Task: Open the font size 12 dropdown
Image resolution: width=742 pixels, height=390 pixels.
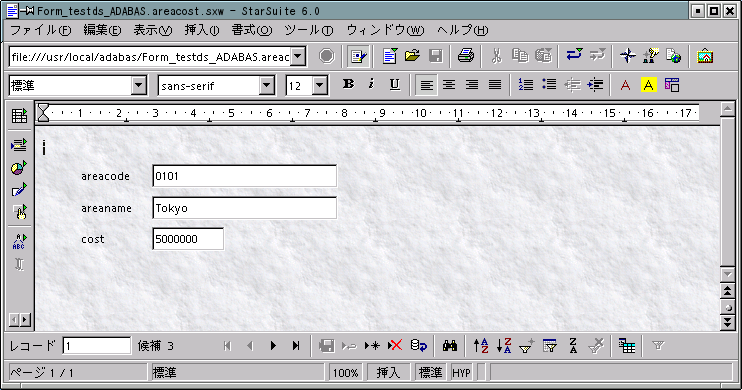Action: [x=320, y=86]
